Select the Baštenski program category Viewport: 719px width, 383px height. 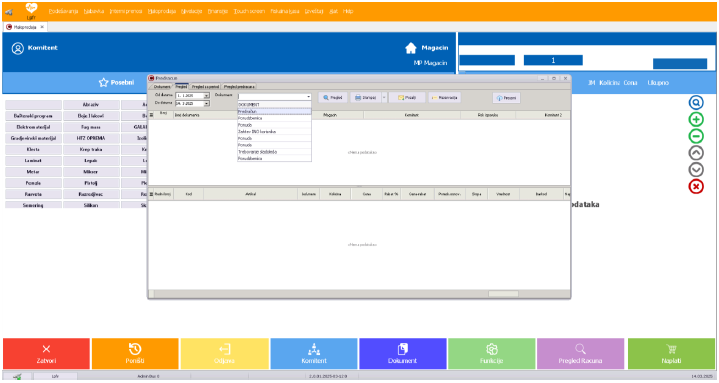tap(33, 116)
